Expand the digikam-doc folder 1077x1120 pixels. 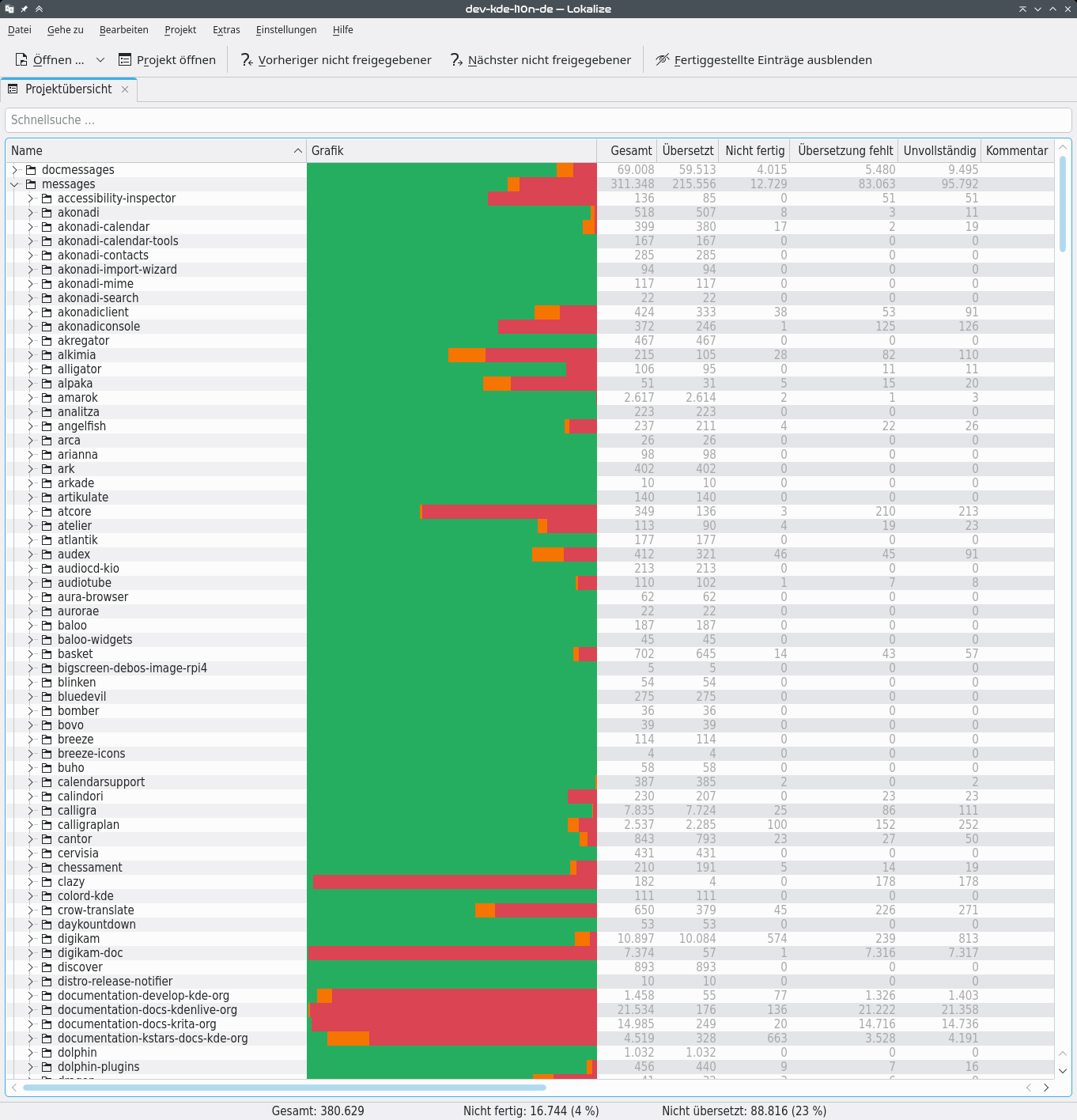click(31, 953)
